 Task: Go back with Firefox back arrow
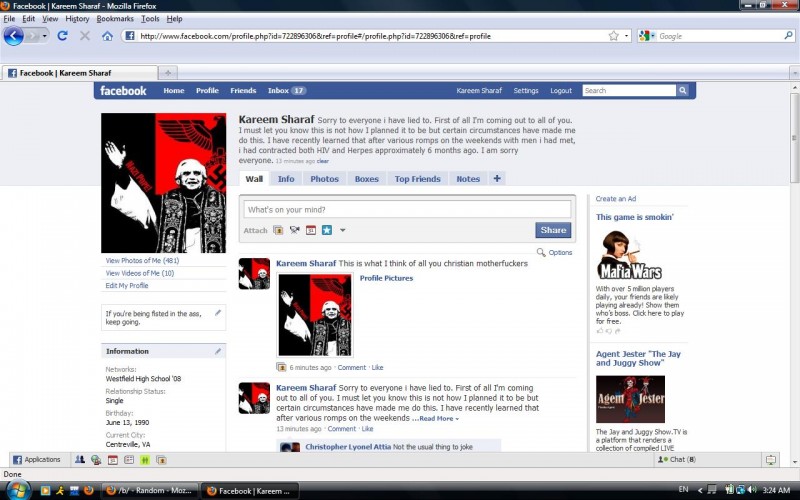(14, 36)
